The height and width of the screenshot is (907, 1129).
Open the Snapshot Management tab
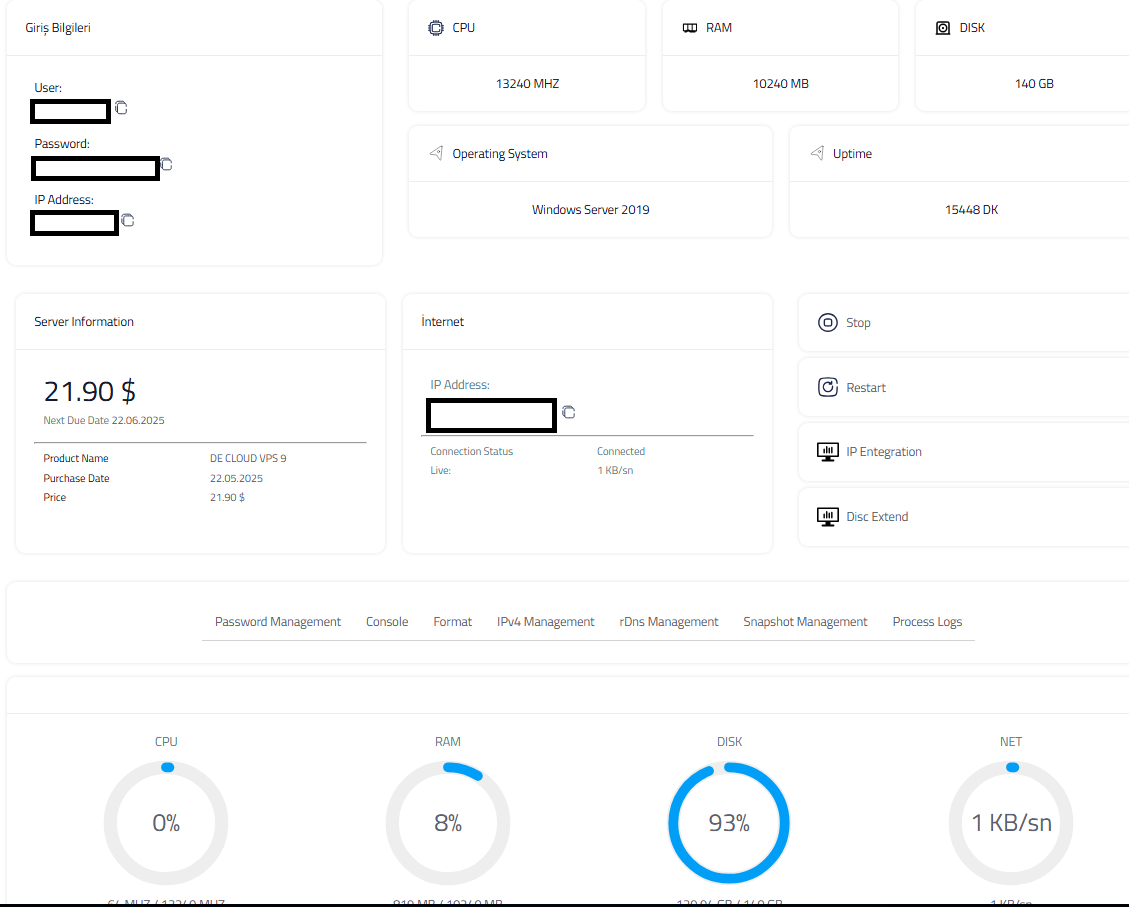(806, 622)
